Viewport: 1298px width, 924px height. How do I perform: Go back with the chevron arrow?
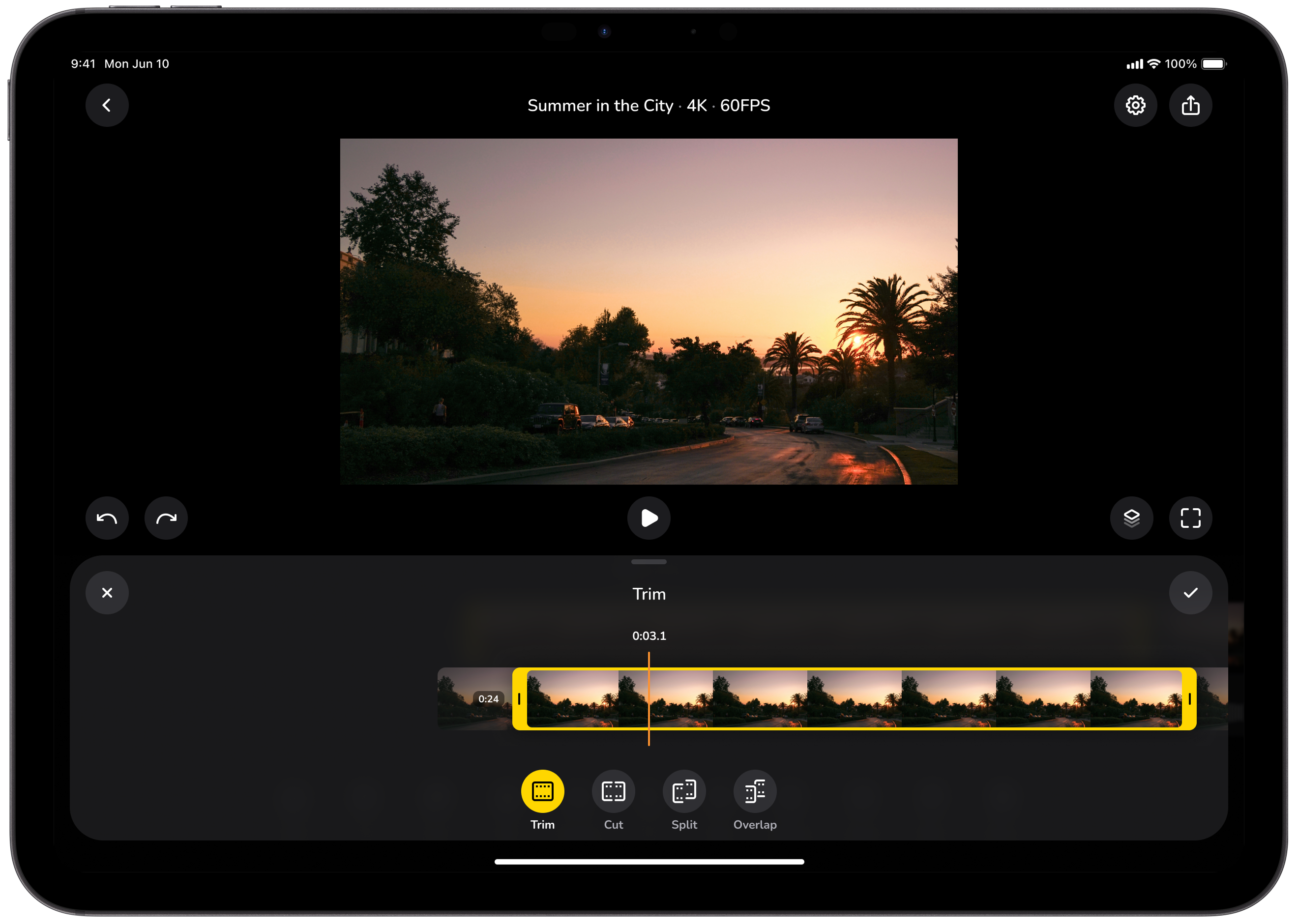coord(107,105)
